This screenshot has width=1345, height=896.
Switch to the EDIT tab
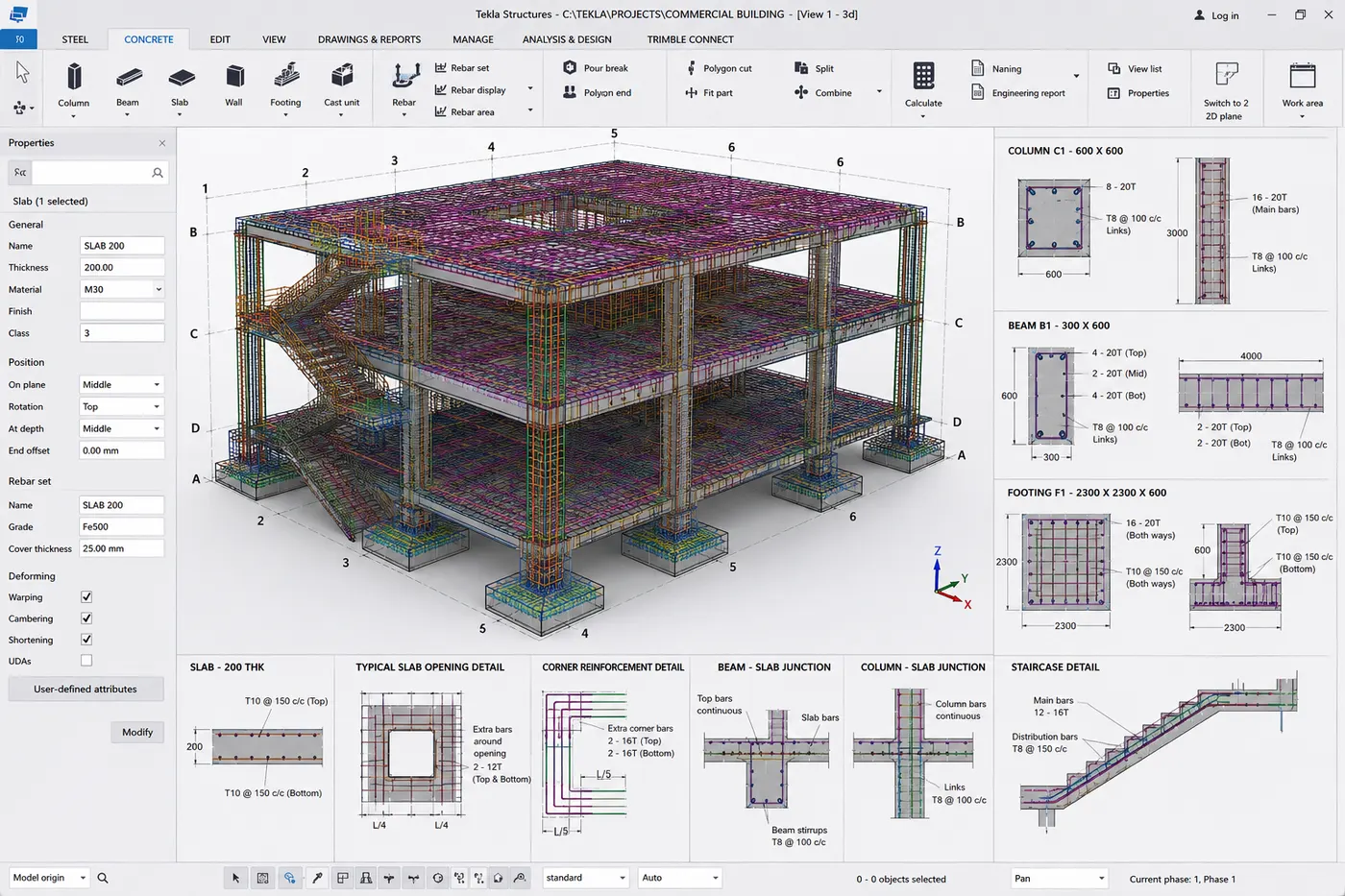[220, 39]
